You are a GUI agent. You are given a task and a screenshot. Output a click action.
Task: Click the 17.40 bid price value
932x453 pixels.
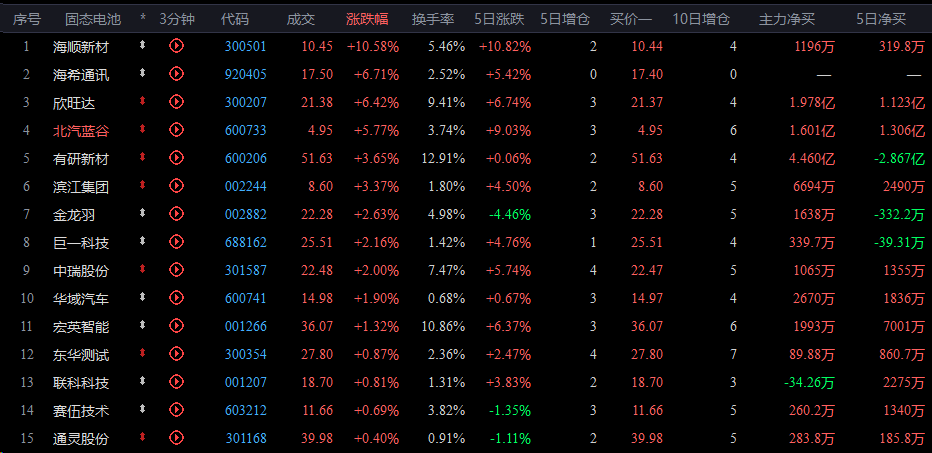tap(647, 74)
